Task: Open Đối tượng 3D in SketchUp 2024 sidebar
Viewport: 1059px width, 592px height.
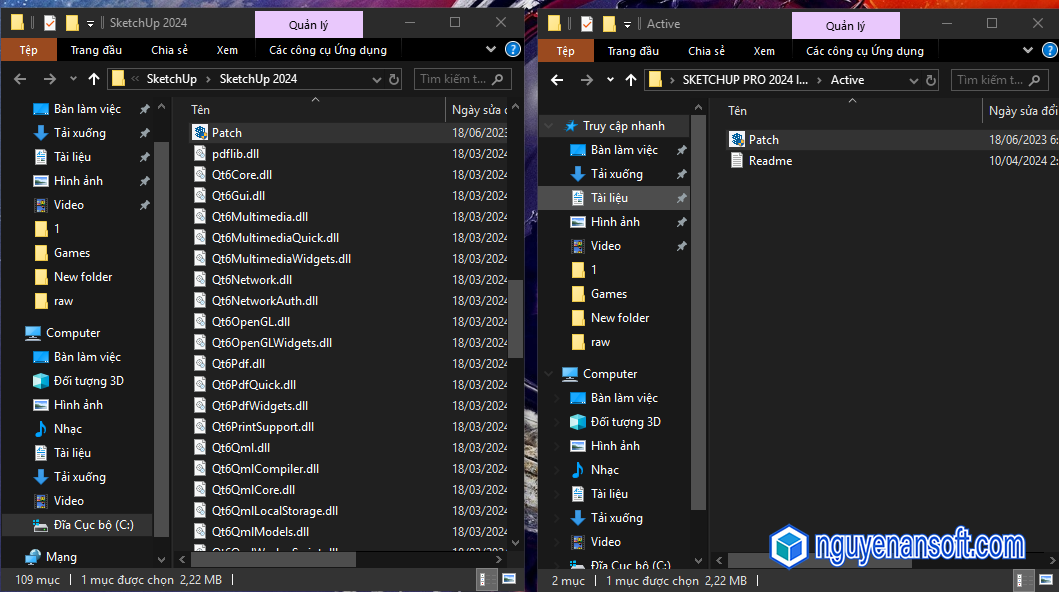Action: click(88, 381)
